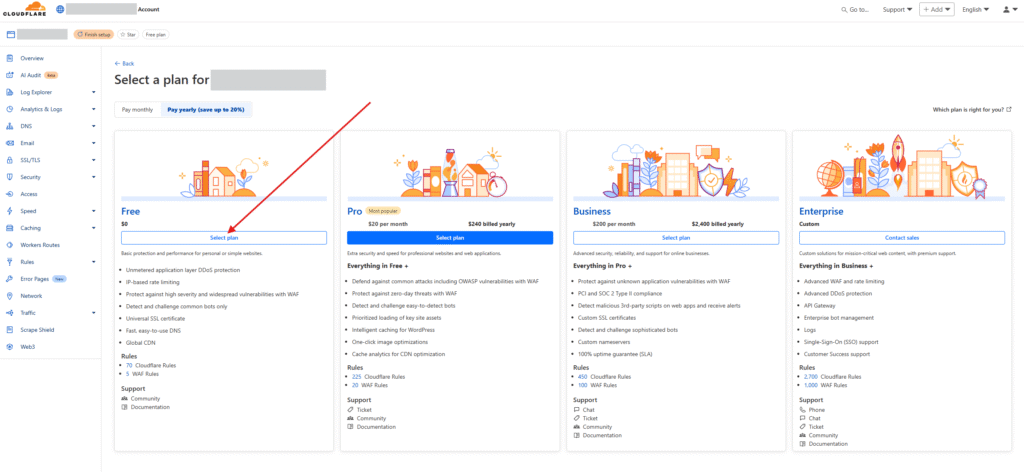The image size is (1024, 472).
Task: Open the Web3 sidebar icon
Action: [x=10, y=347]
